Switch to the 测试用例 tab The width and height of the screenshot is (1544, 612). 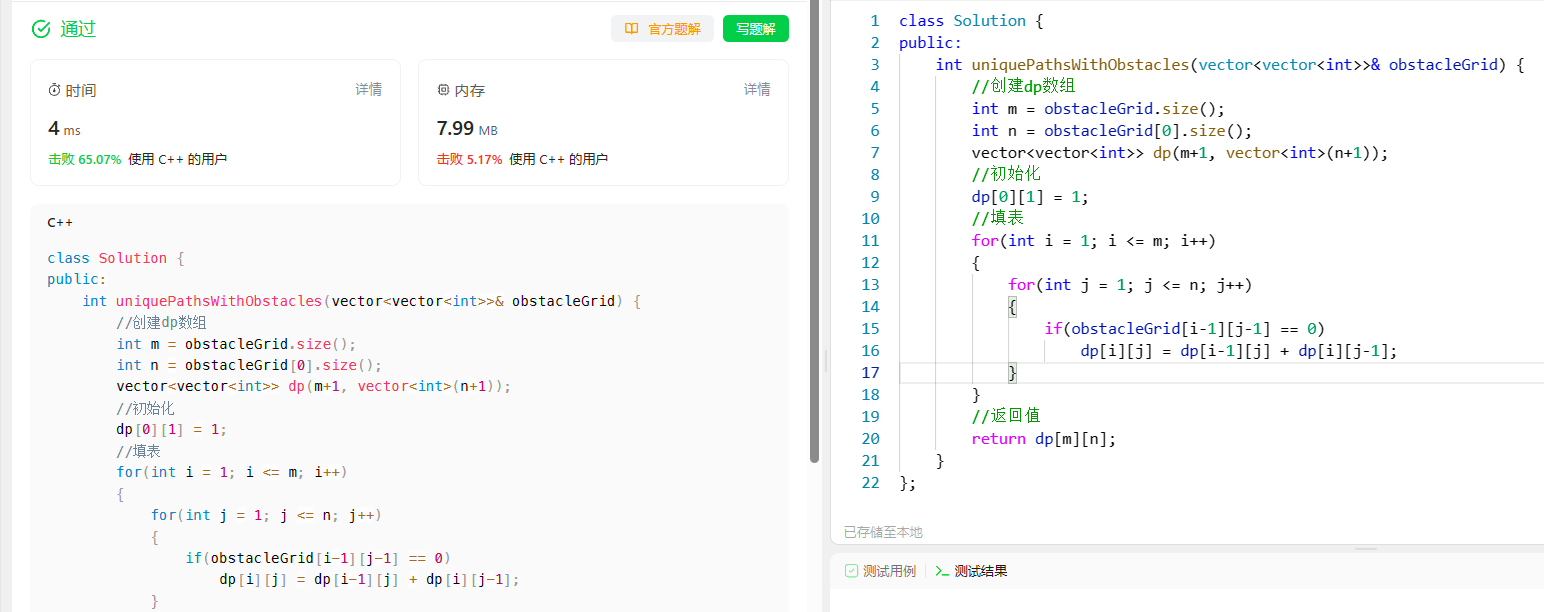click(x=880, y=571)
